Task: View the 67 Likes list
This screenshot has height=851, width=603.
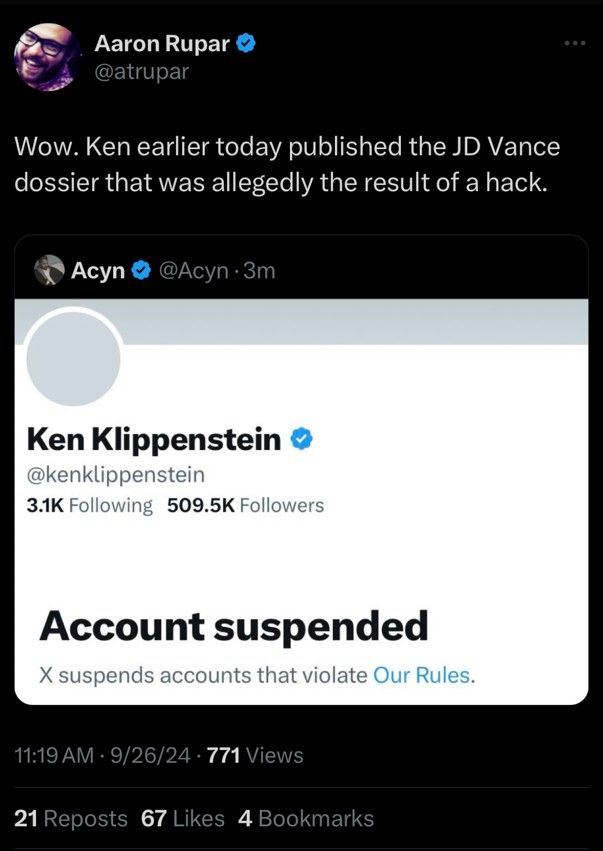Action: coord(183,818)
